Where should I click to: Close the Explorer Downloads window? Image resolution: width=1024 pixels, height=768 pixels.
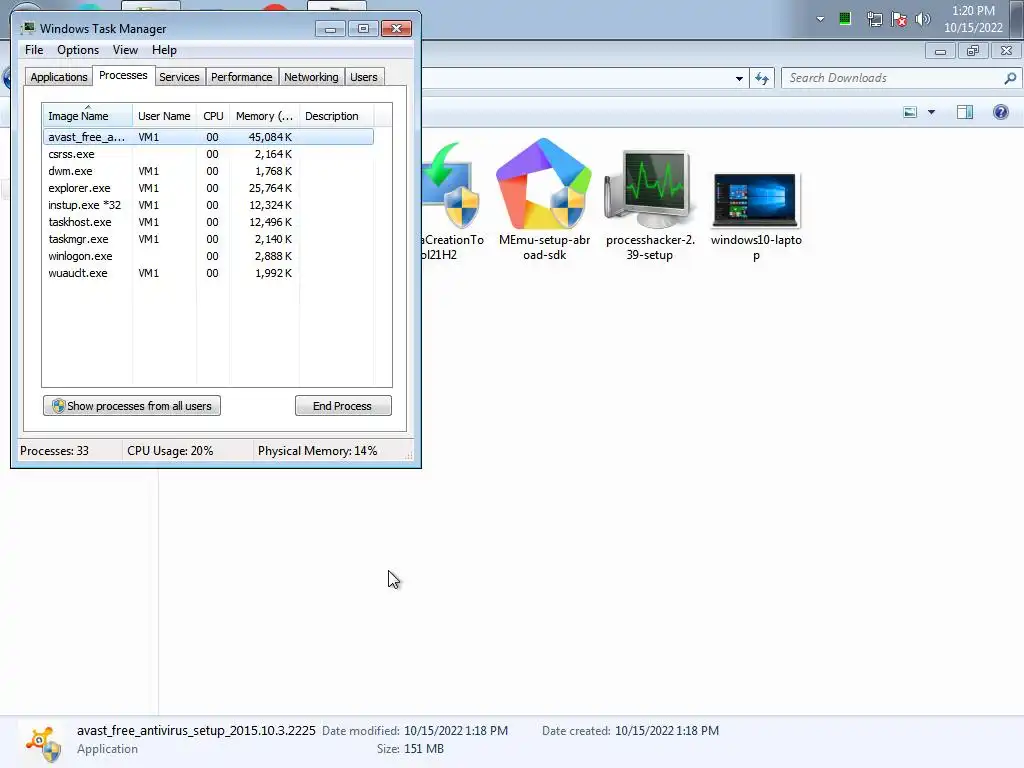click(x=1006, y=51)
